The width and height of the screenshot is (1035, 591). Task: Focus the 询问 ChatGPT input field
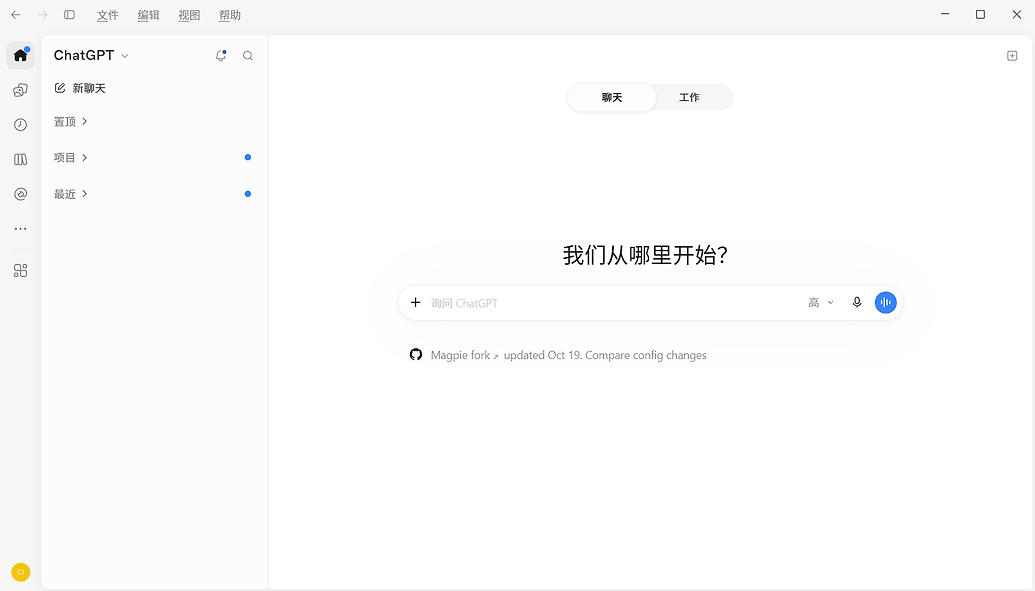614,303
